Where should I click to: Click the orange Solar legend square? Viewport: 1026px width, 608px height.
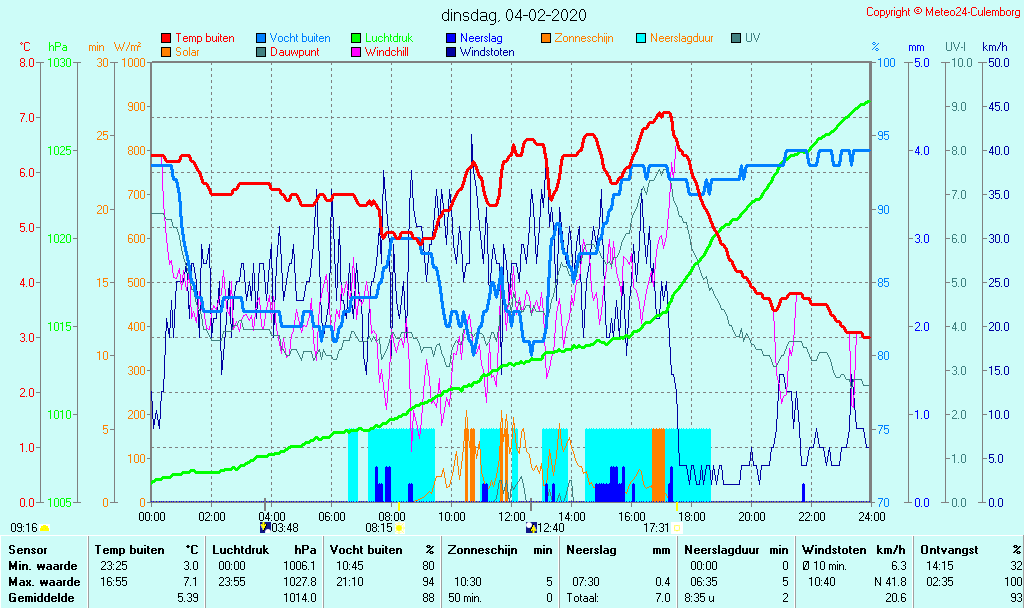point(166,52)
